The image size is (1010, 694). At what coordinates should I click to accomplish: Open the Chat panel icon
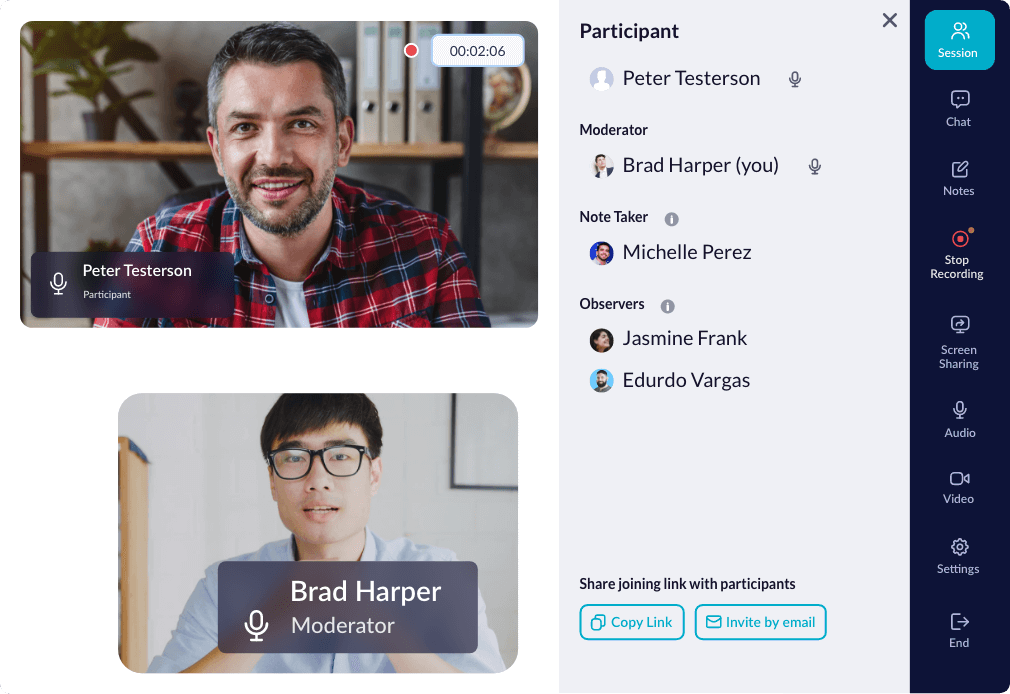click(959, 108)
